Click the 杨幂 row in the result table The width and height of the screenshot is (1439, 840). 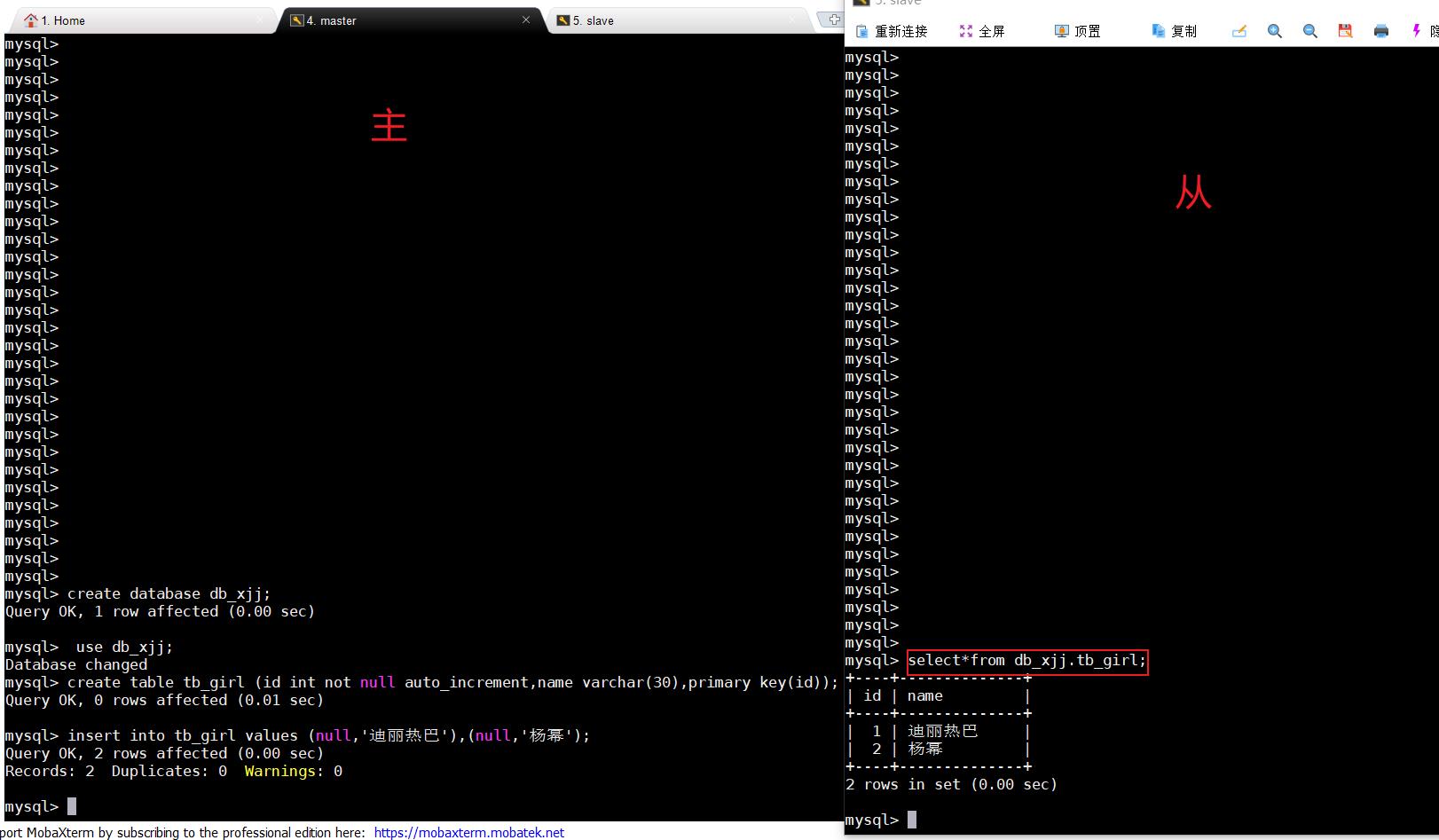tap(939, 749)
